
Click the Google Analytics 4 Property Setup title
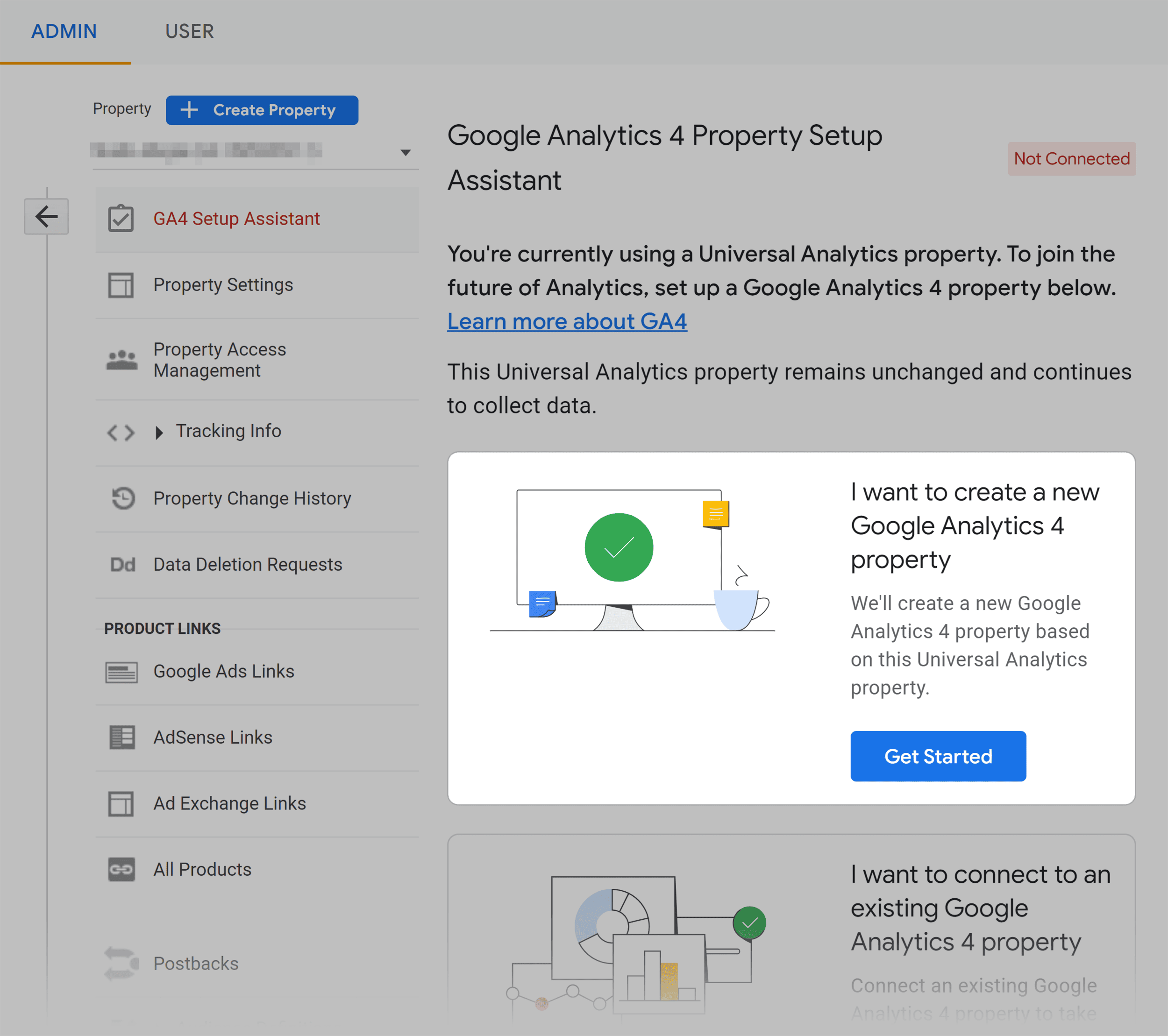coord(664,158)
